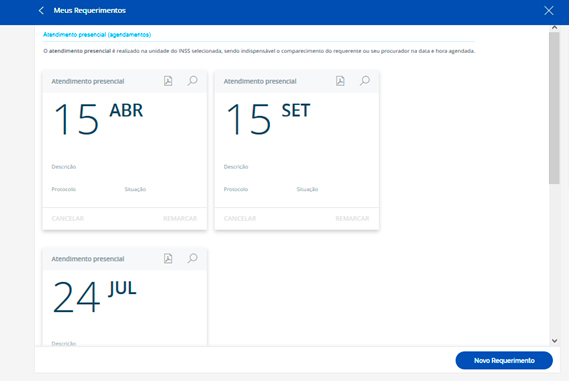Click REMARCAR on the 15 ABR card

click(180, 218)
